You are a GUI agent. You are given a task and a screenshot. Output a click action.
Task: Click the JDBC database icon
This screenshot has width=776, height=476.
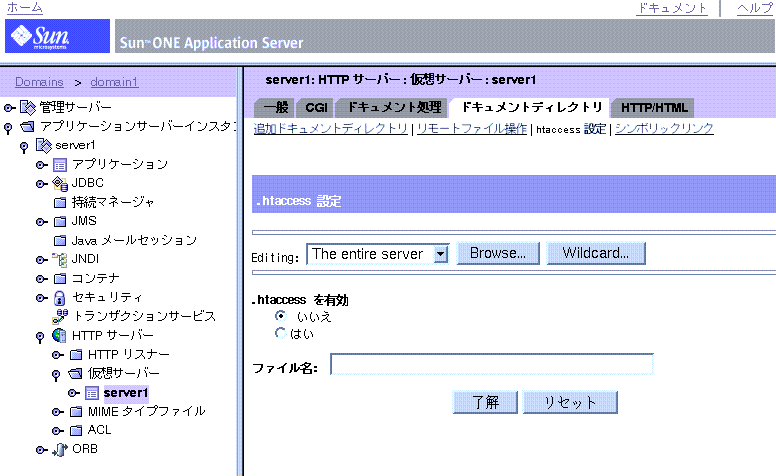point(60,184)
